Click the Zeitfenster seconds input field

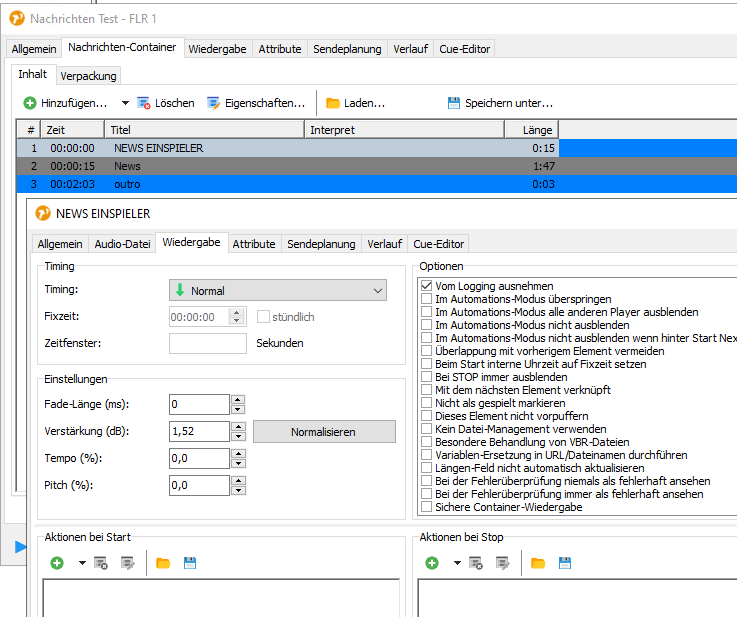pos(208,343)
